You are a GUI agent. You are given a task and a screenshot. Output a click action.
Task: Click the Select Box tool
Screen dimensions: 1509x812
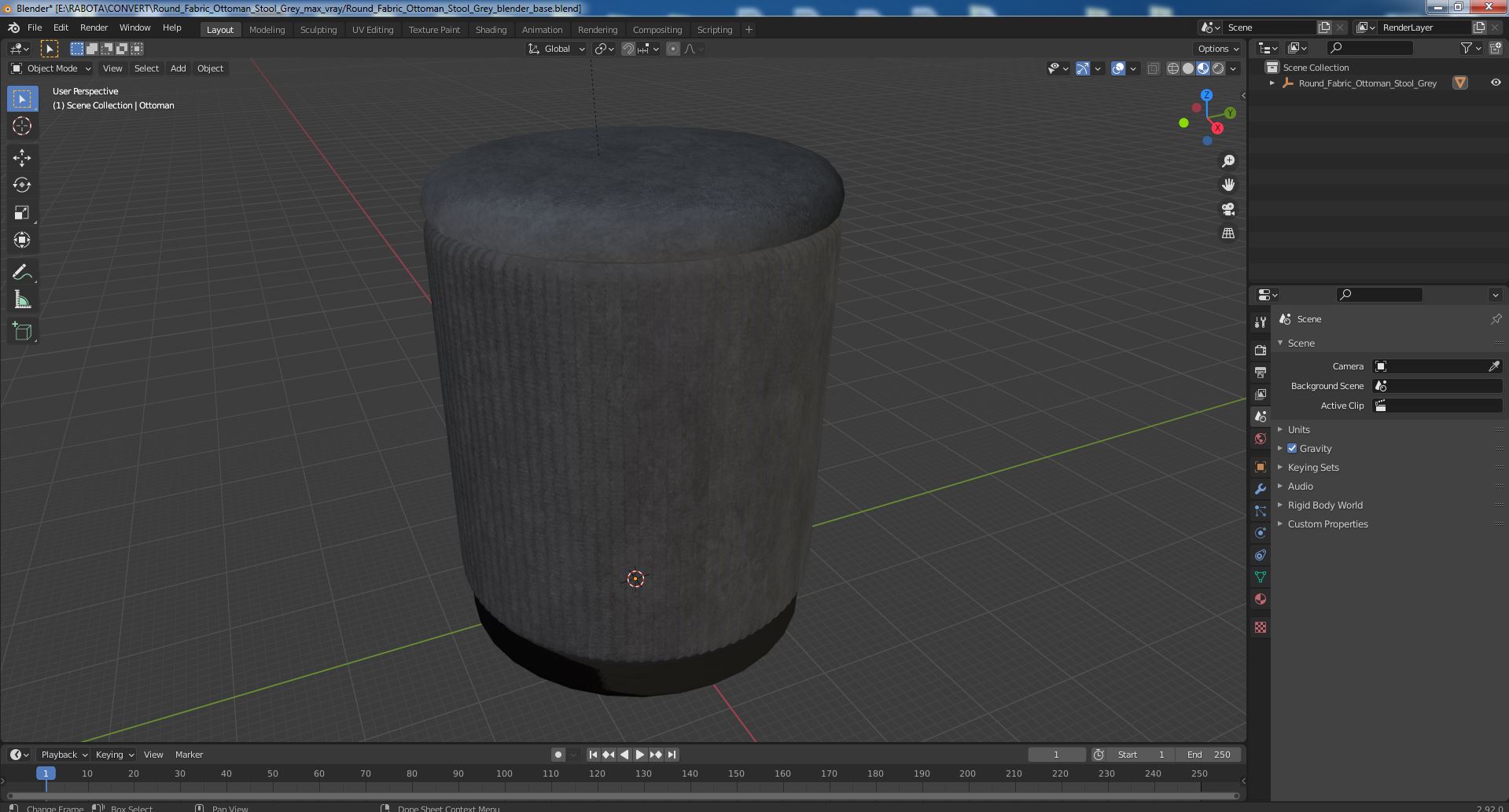coord(22,98)
